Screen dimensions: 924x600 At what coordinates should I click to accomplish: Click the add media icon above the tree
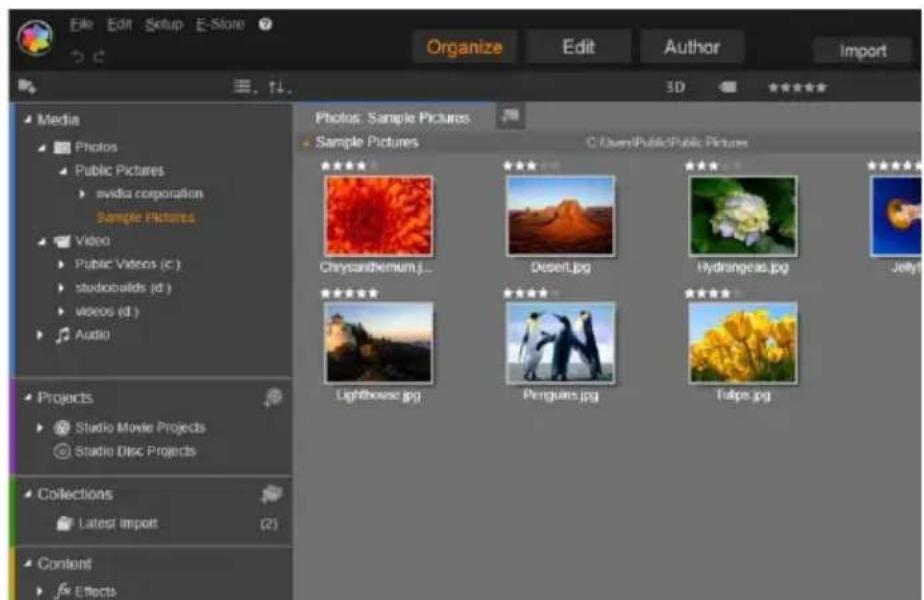(x=27, y=87)
